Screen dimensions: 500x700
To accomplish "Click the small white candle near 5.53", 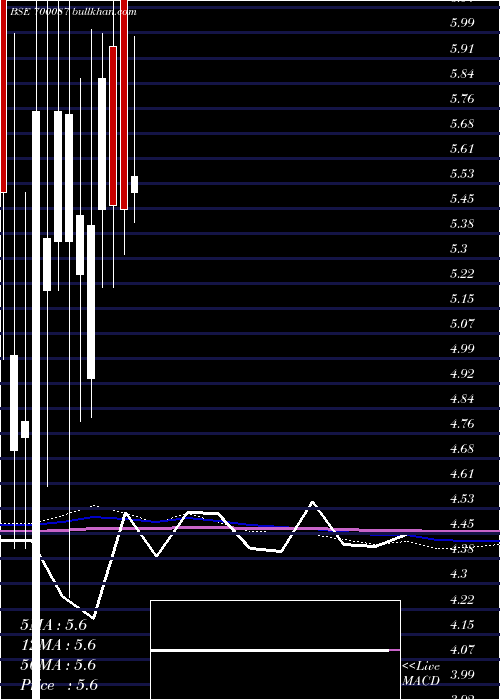I will pos(134,184).
